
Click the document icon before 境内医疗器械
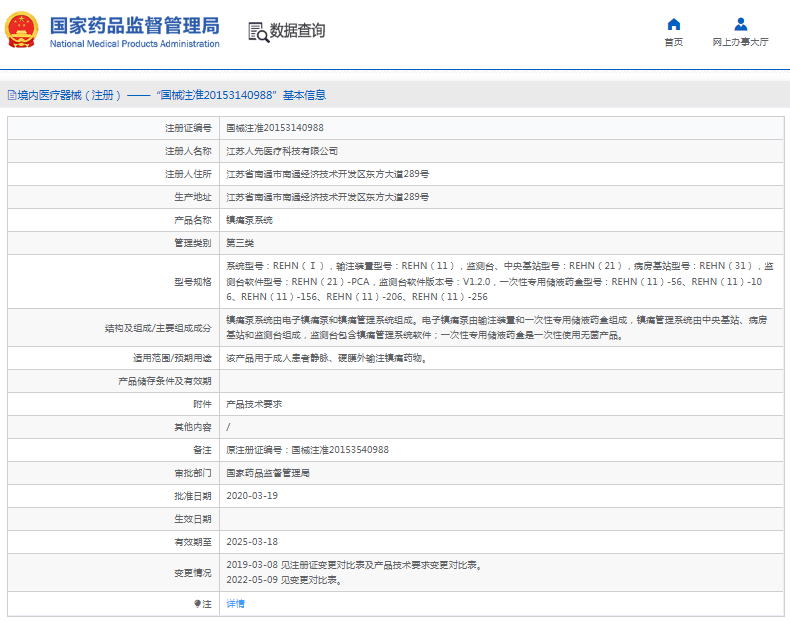click(11, 96)
